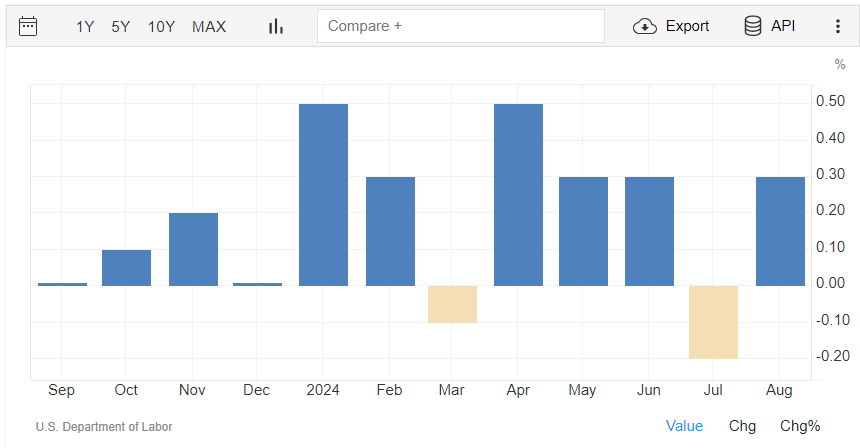This screenshot has height=448, width=860.
Task: Click the 0.30 axis label
Action: coord(830,174)
